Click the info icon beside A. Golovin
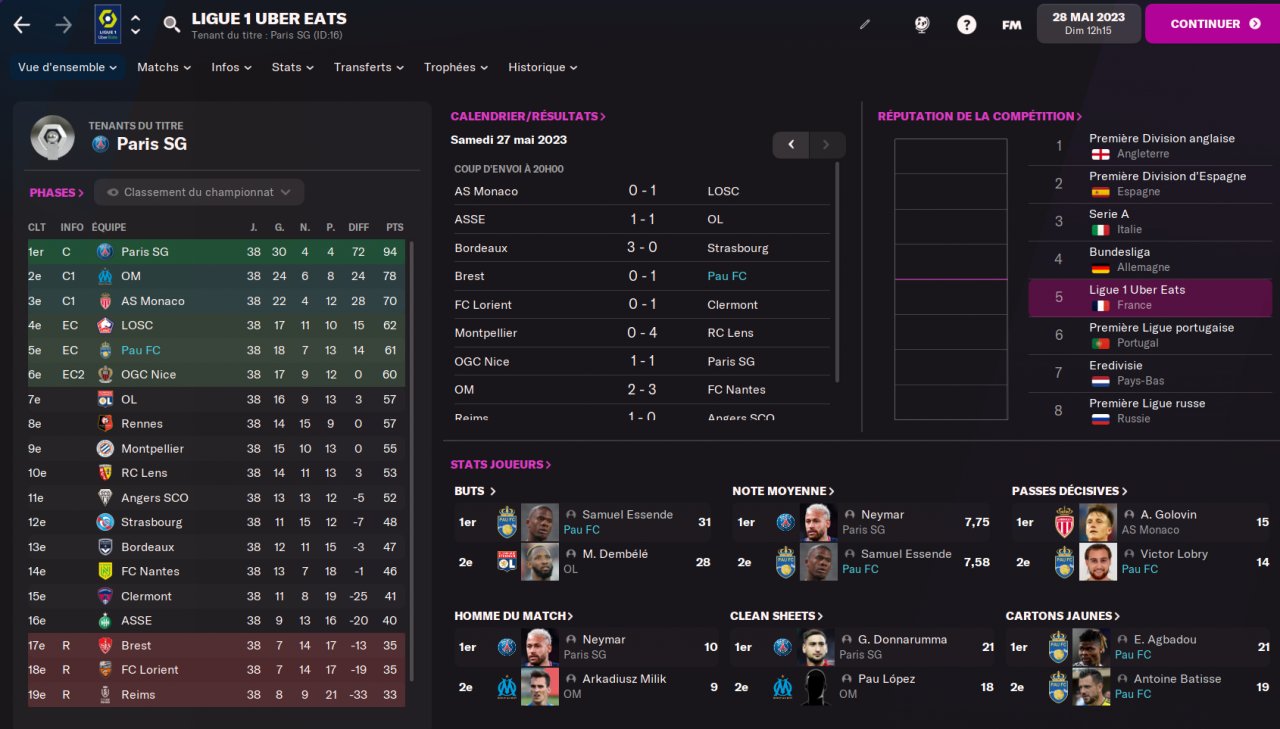The width and height of the screenshot is (1280, 729). [1129, 515]
